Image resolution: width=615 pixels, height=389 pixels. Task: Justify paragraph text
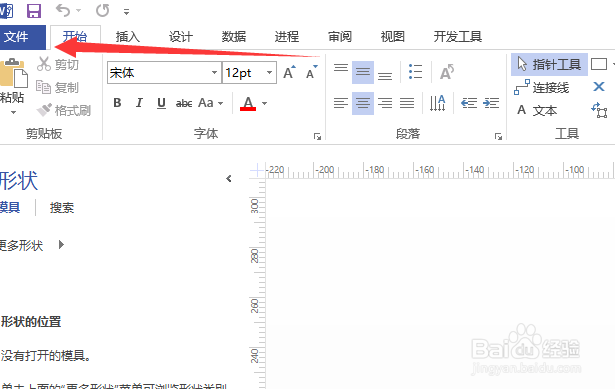pos(407,103)
